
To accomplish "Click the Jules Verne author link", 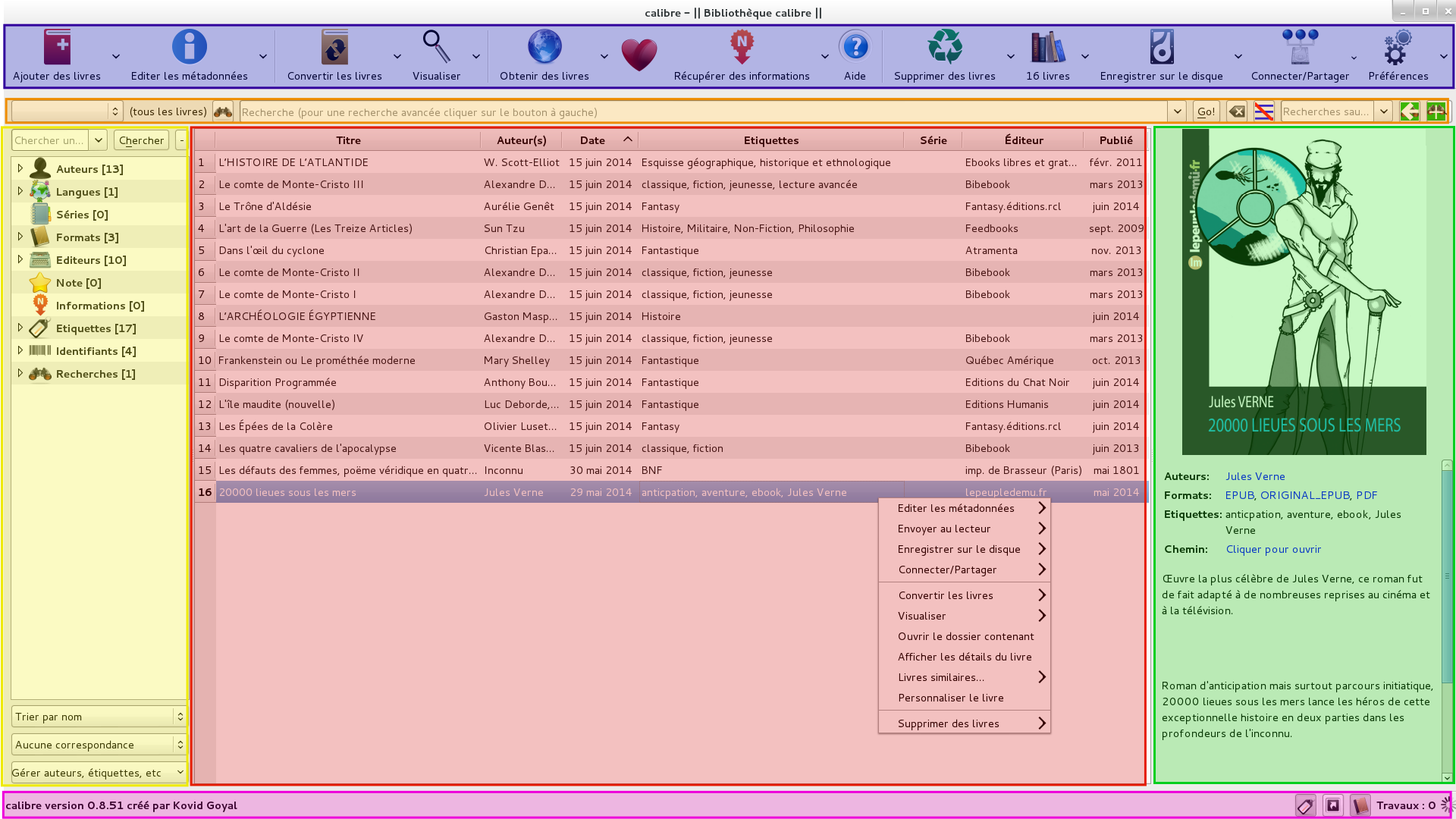I will coord(1255,476).
